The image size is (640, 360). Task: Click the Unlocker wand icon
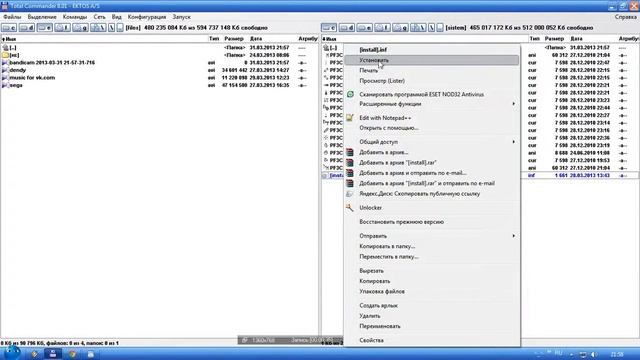[x=350, y=208]
